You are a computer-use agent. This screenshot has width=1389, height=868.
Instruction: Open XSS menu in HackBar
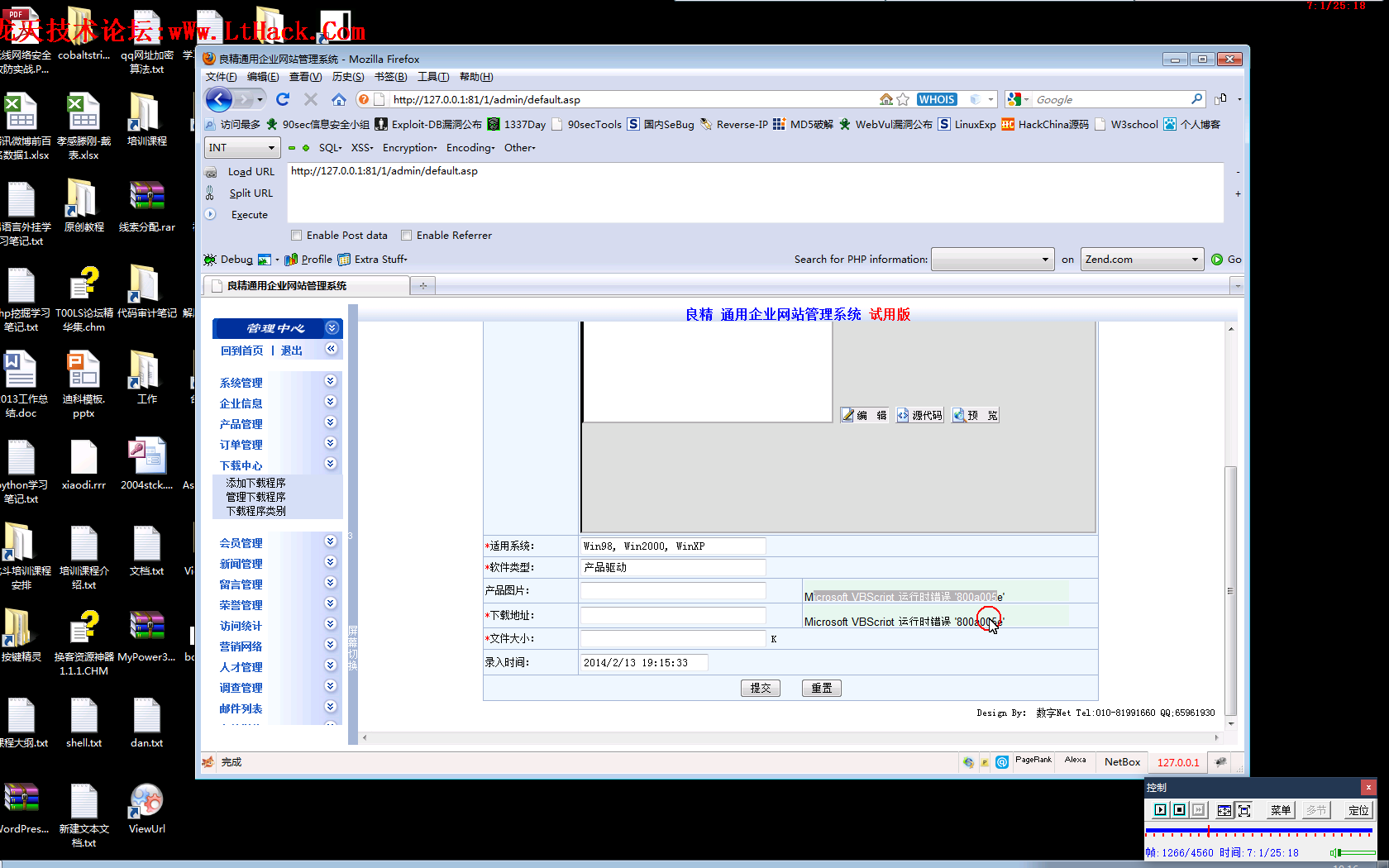coord(362,148)
